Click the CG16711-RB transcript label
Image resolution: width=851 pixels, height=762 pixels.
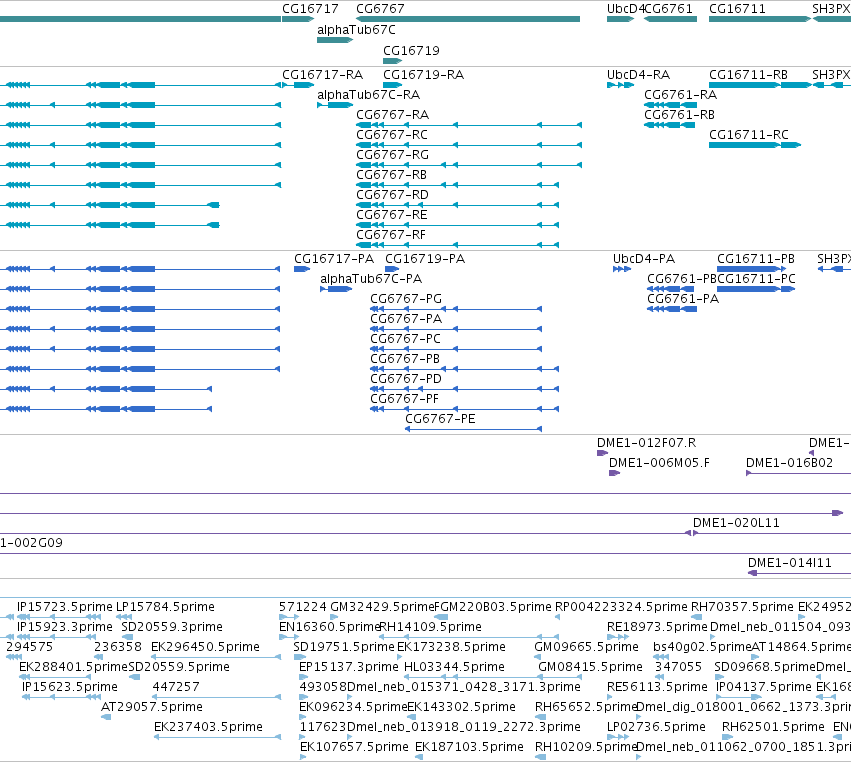click(748, 74)
